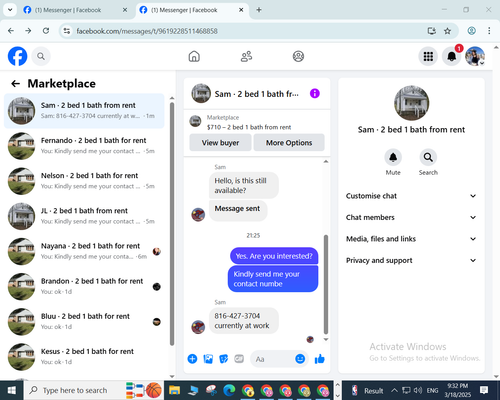Open conversation information purple icon

pos(315,93)
